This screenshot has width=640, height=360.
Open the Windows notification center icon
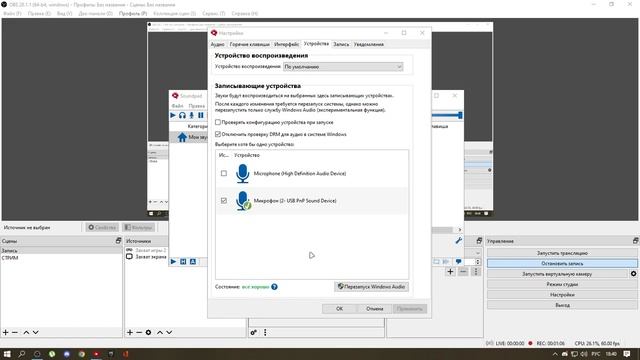(627, 354)
